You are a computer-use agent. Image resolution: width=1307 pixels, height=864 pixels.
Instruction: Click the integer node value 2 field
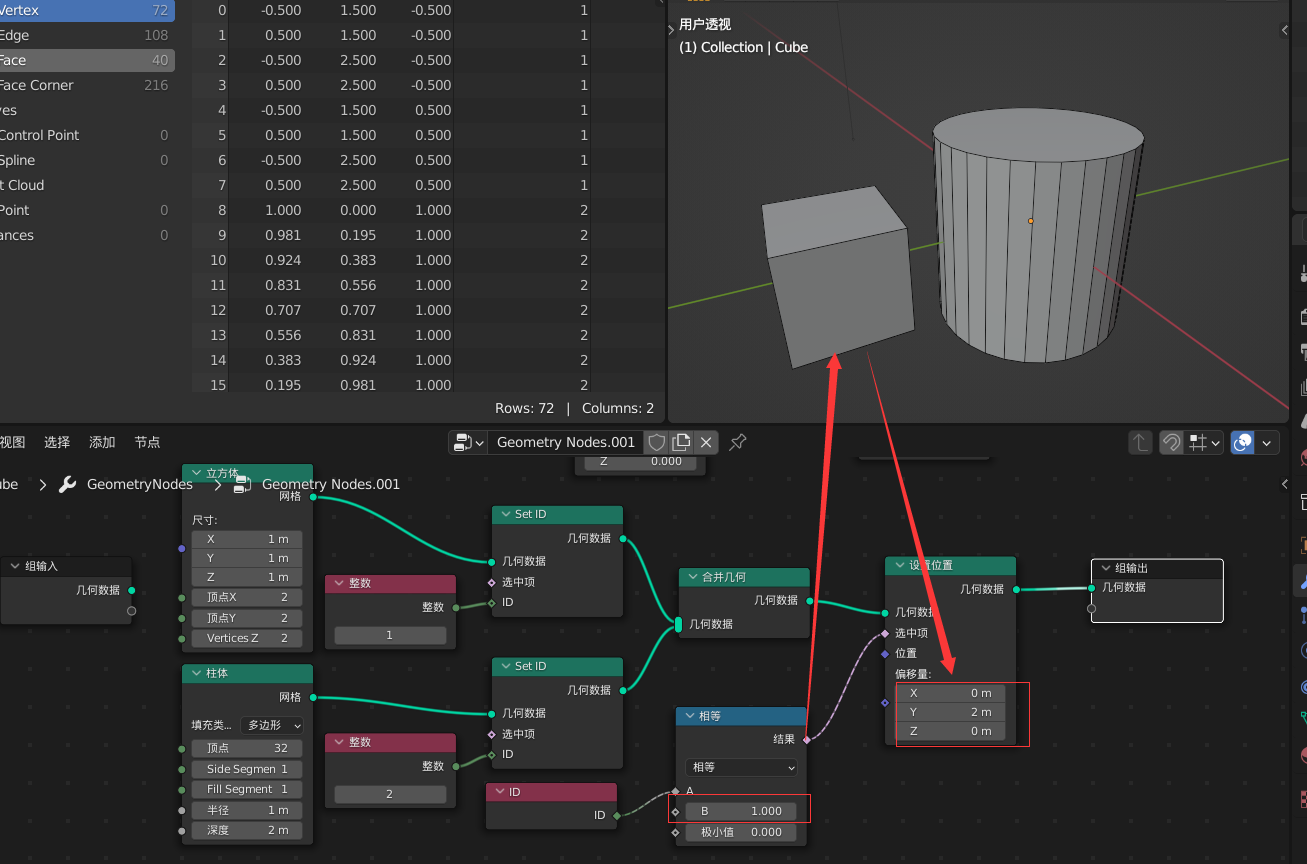(x=390, y=794)
